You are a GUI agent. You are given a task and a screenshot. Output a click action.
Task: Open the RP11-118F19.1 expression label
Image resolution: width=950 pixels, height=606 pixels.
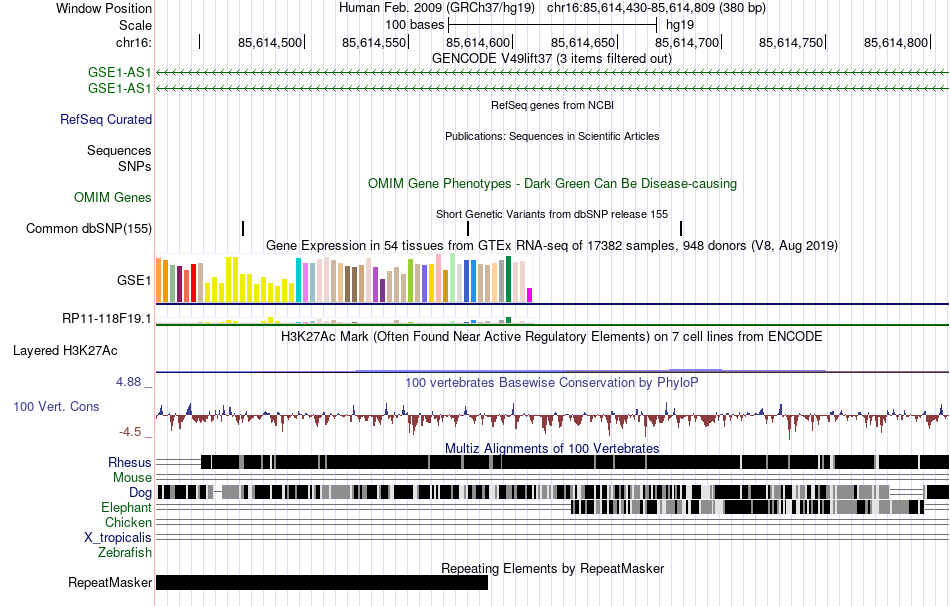click(107, 318)
